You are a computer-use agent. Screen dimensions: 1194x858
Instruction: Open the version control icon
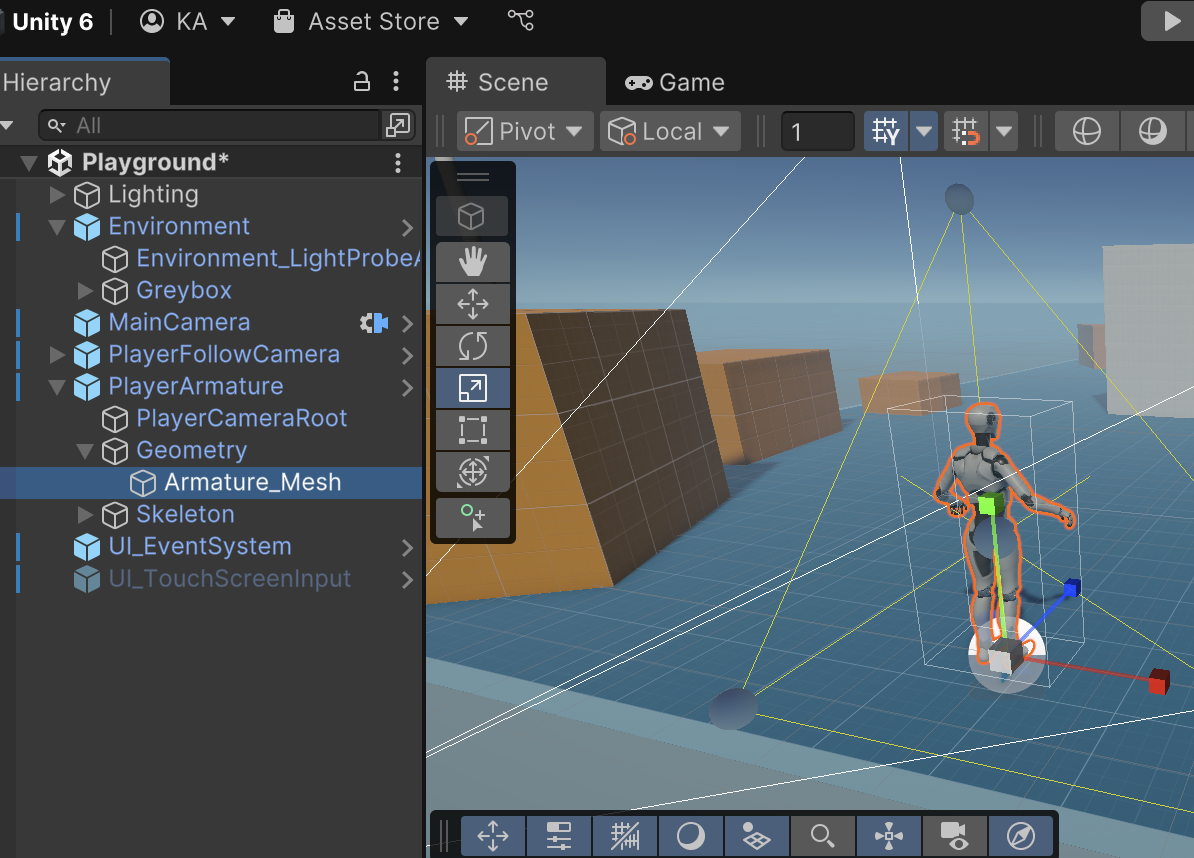521,20
